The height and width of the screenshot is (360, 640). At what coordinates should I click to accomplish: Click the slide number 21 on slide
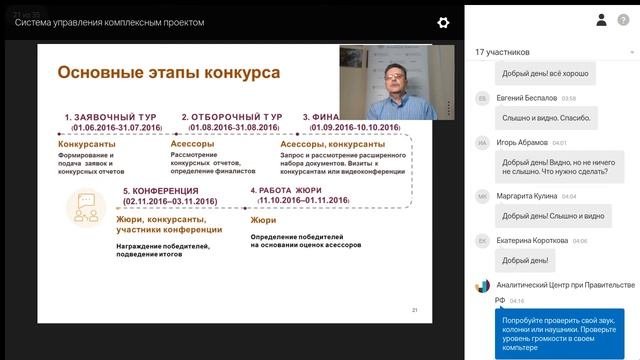pos(415,310)
